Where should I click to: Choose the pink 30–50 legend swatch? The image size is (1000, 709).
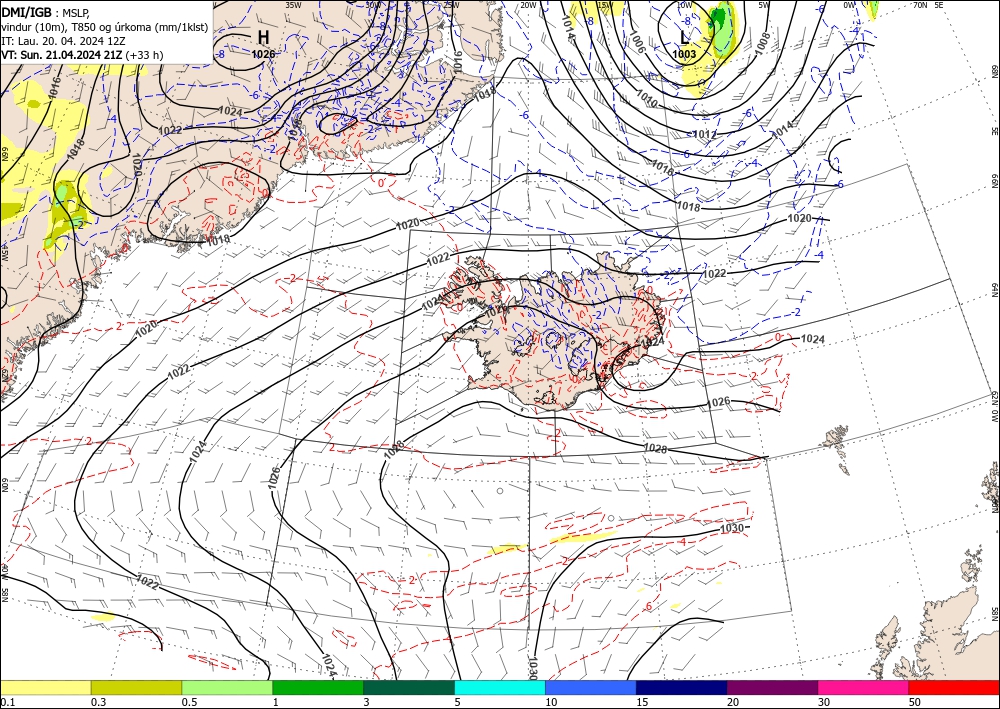[864, 687]
